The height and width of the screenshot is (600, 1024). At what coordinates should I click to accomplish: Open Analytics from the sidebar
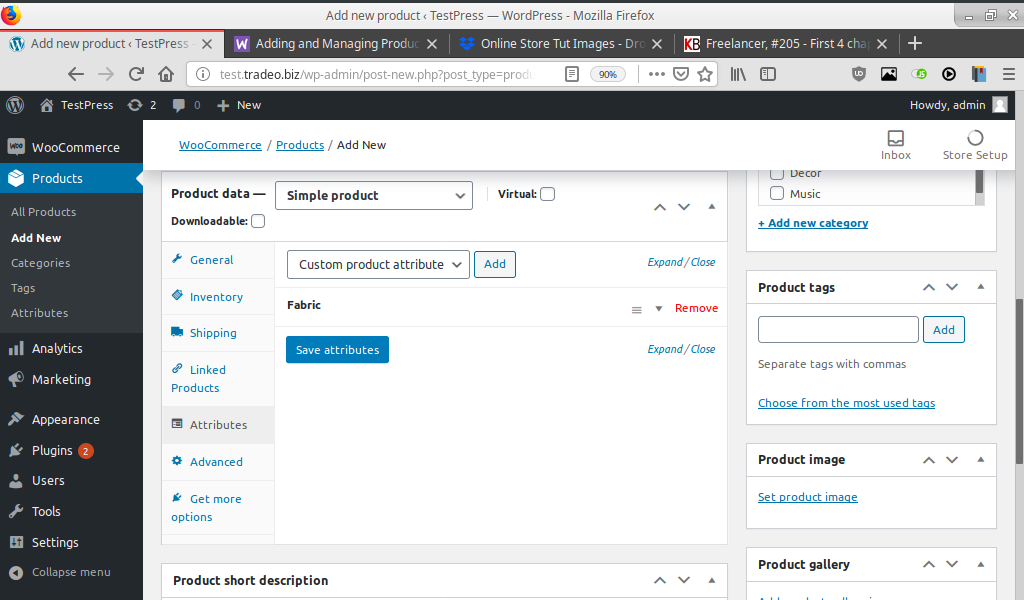[x=60, y=349]
